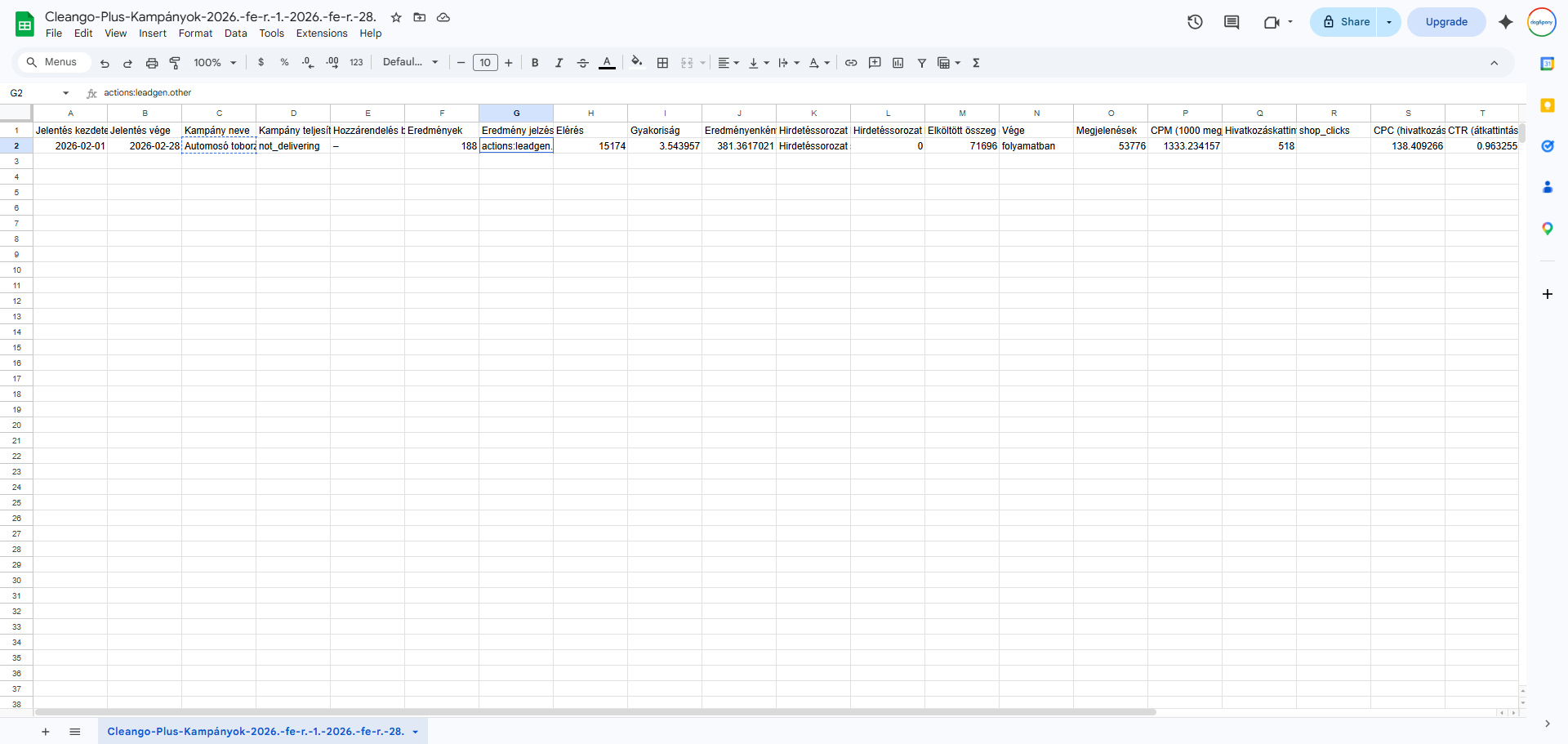Open version history clock icon
This screenshot has width=1568, height=744.
(1195, 22)
